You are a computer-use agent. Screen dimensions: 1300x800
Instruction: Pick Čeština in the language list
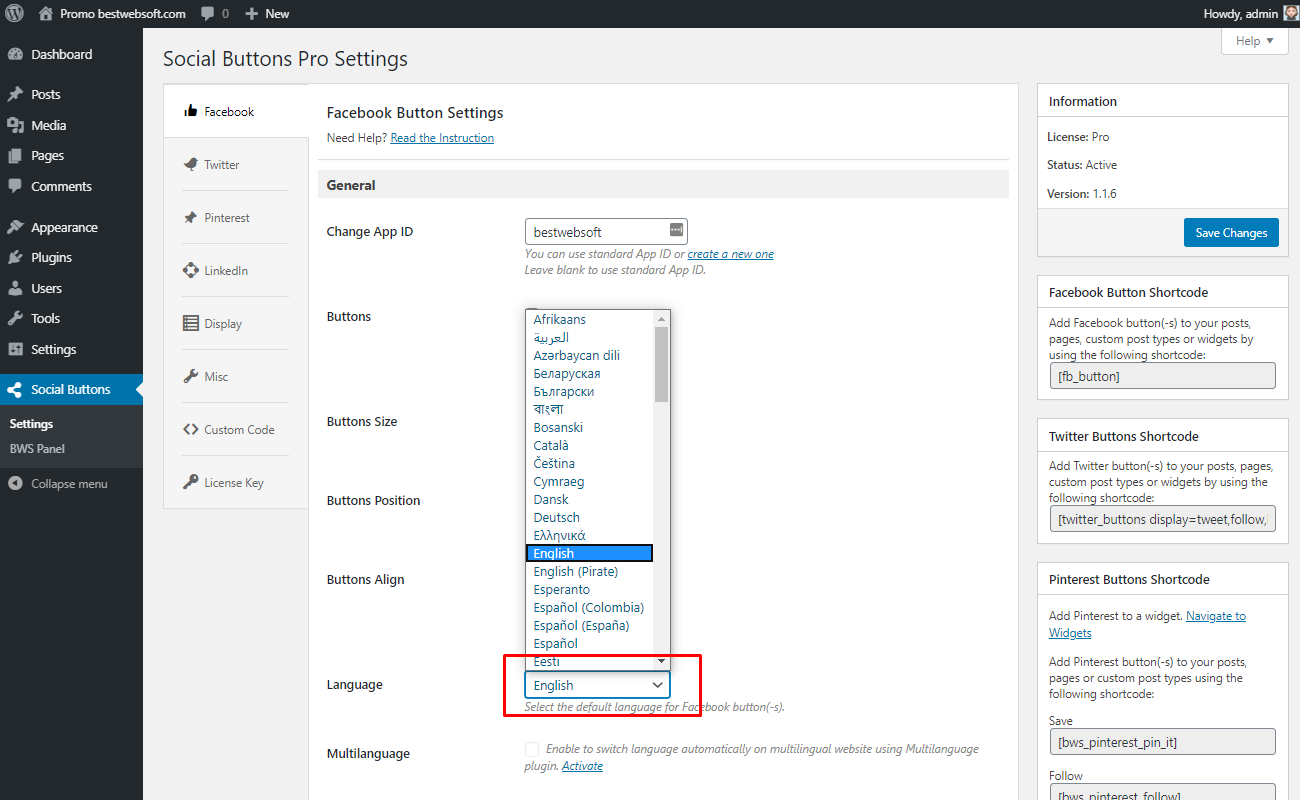tap(590, 464)
